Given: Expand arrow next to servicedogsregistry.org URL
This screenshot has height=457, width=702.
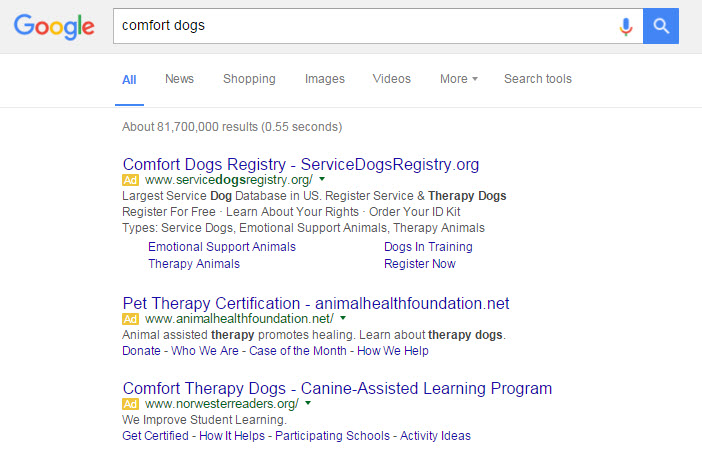Looking at the screenshot, I should (322, 179).
